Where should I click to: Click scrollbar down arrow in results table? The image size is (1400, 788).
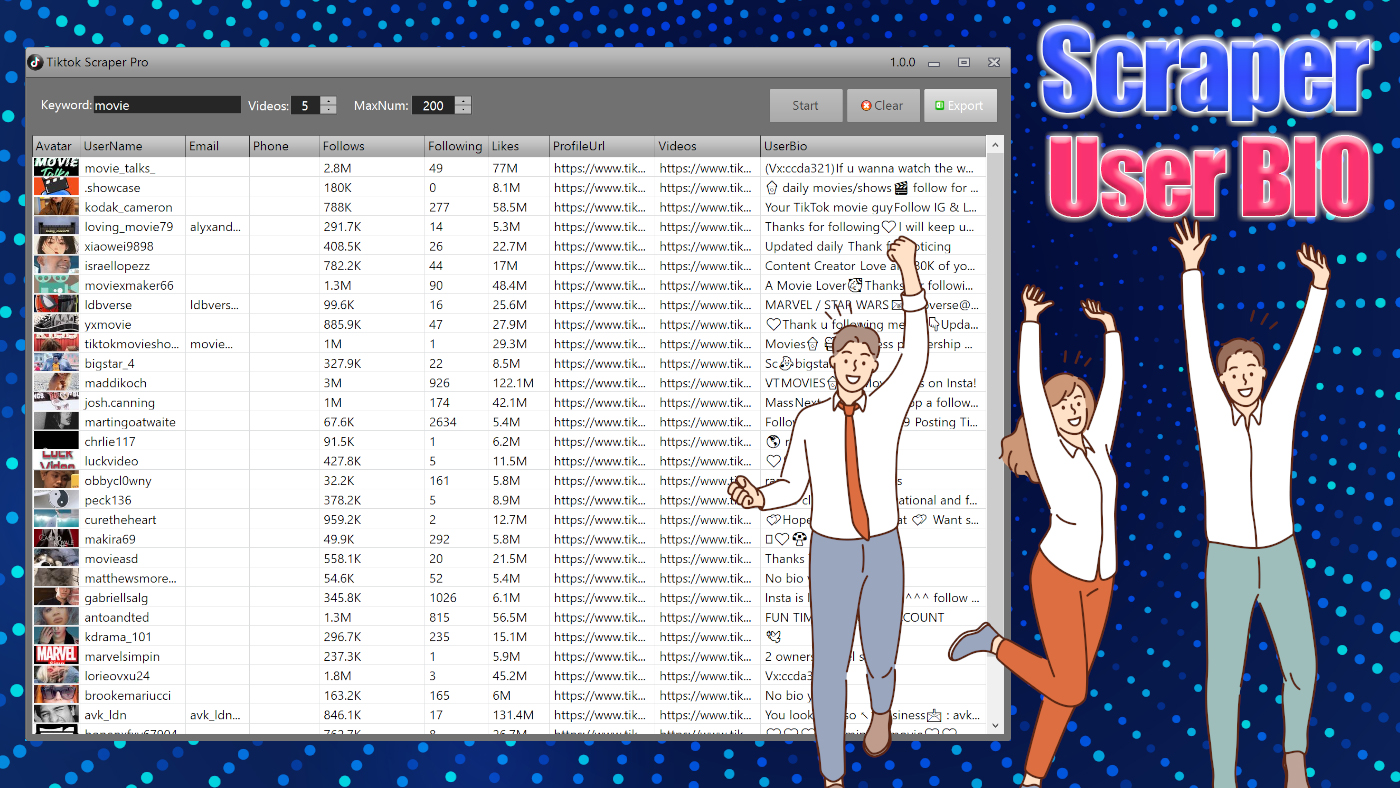click(995, 724)
